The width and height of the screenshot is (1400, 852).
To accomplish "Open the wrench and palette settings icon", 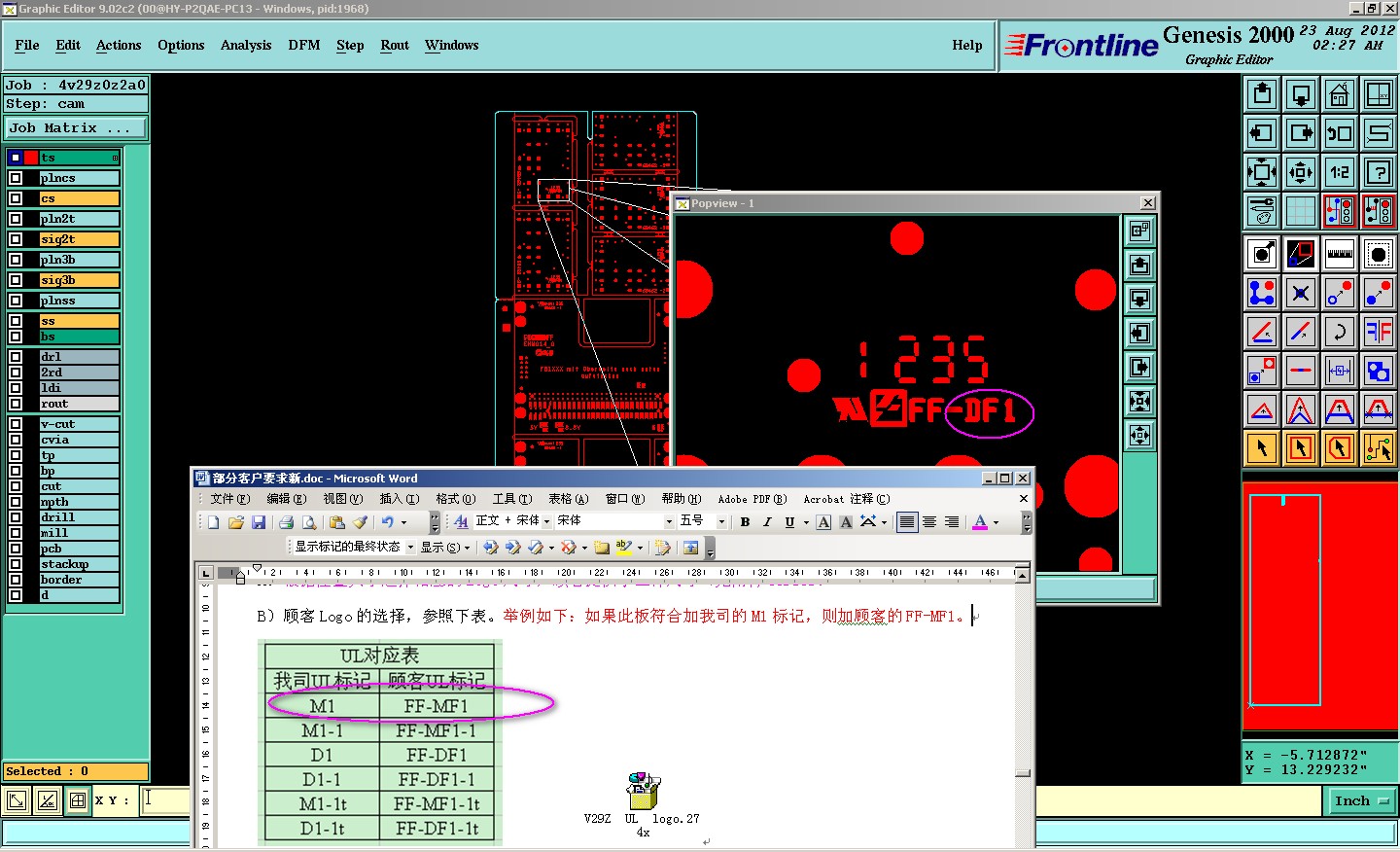I will (1262, 210).
